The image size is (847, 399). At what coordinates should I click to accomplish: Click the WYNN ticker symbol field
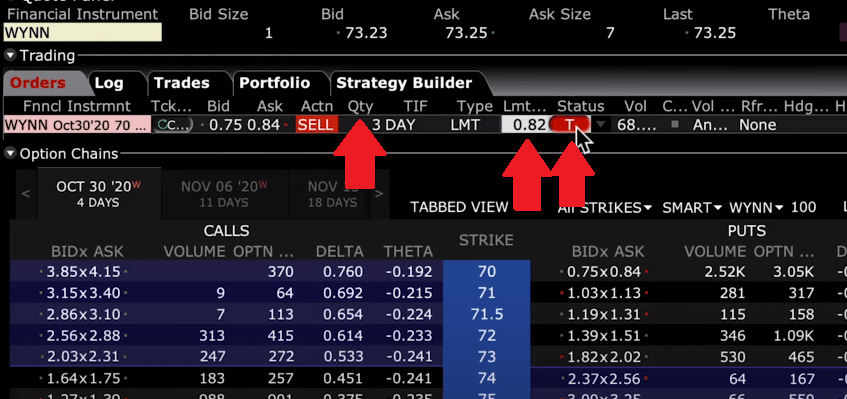point(83,33)
